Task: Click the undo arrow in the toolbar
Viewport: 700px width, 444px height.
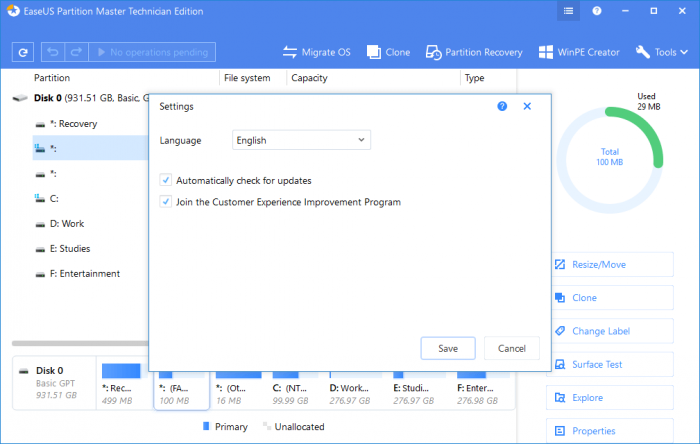Action: click(x=53, y=52)
